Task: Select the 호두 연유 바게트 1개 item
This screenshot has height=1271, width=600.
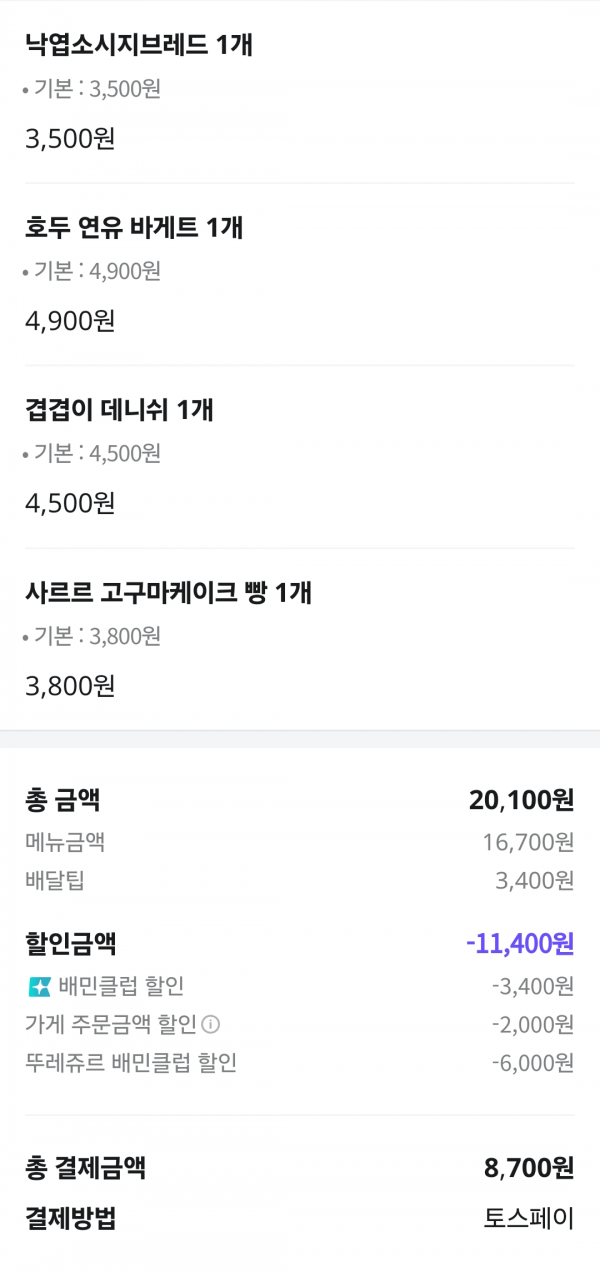Action: tap(134, 228)
